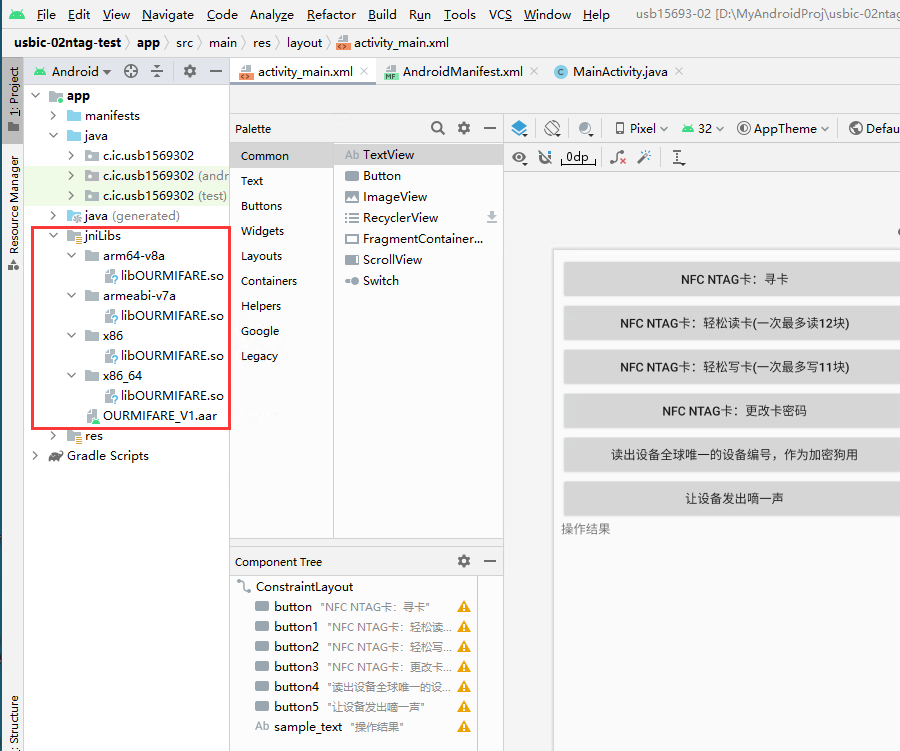Viewport: 900px width, 751px height.
Task: Toggle view options eye icon
Action: pyautogui.click(x=519, y=157)
